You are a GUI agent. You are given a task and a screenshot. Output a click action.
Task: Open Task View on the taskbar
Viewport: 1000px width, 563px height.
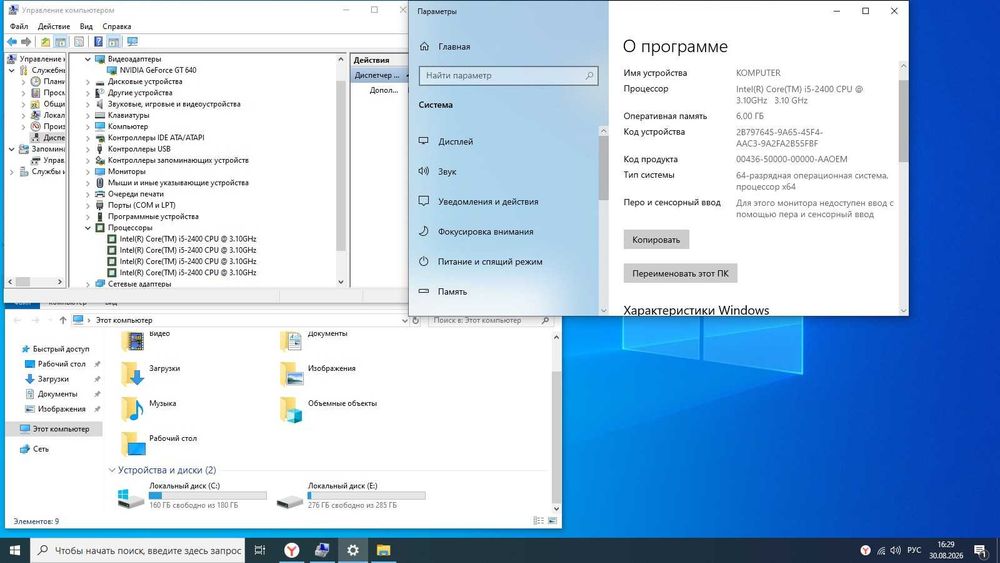point(260,550)
